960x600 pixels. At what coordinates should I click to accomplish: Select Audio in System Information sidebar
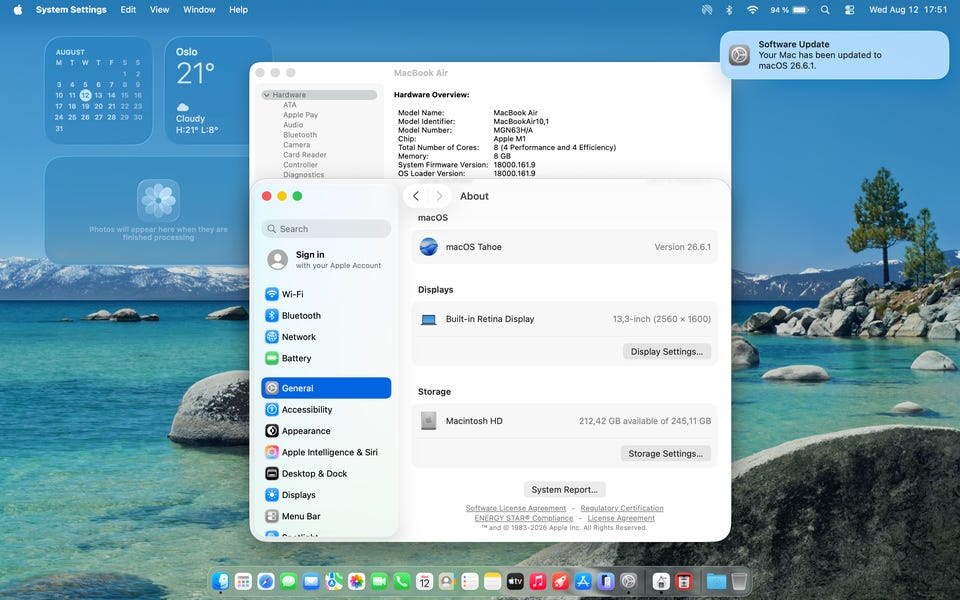click(293, 125)
